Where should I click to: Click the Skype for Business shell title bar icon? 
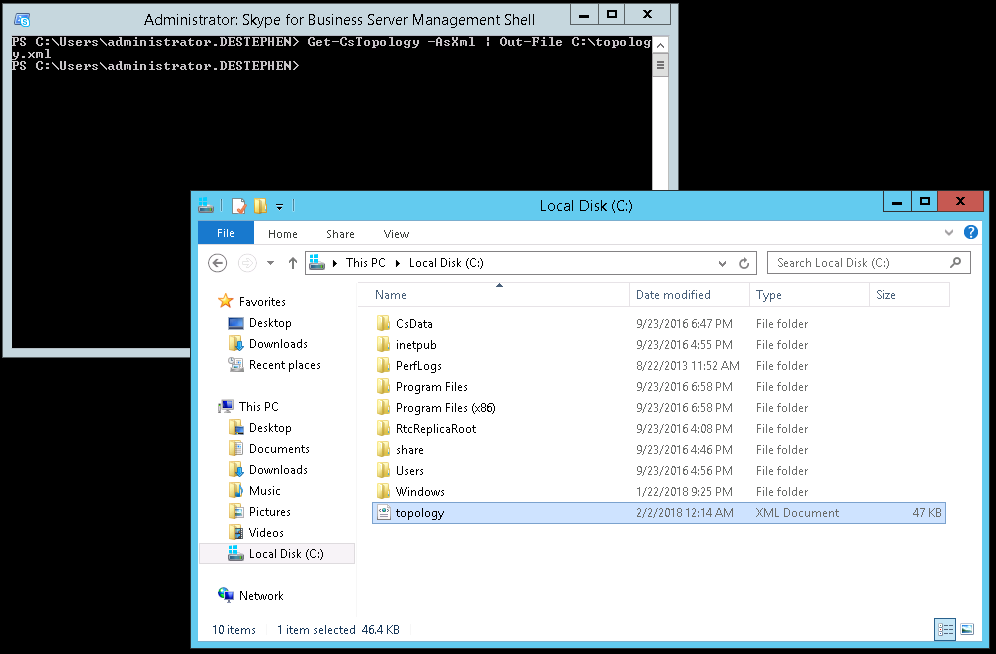(22, 20)
